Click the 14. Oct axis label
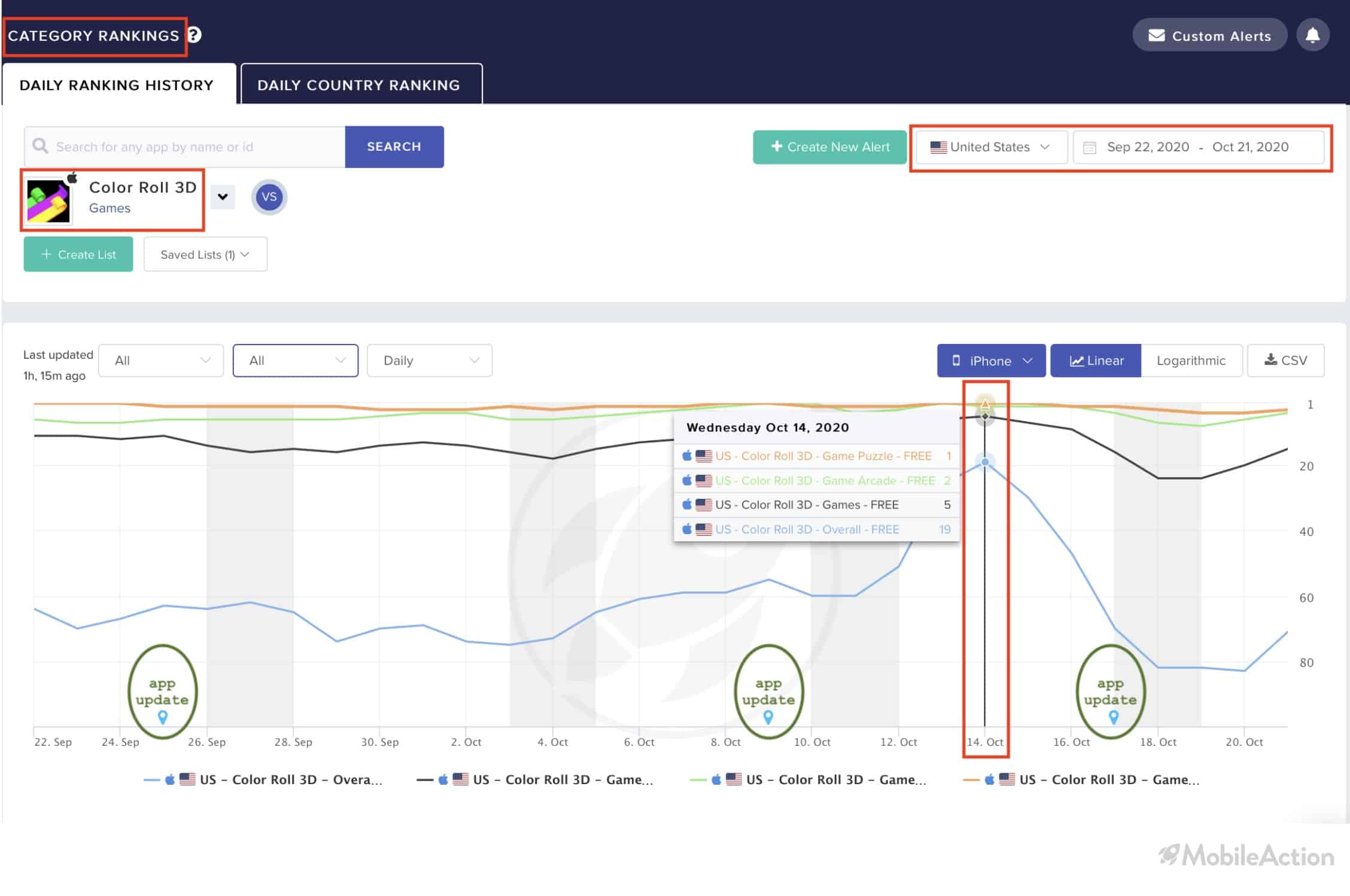 [985, 742]
